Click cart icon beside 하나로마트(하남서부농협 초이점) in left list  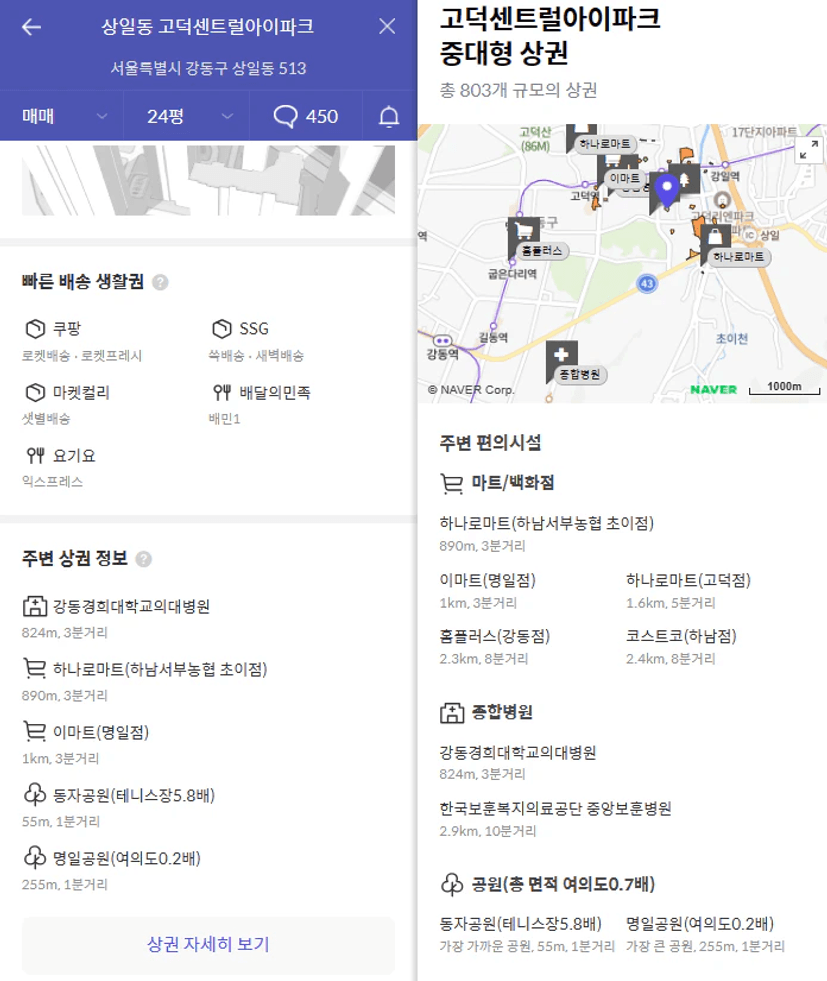coord(35,669)
